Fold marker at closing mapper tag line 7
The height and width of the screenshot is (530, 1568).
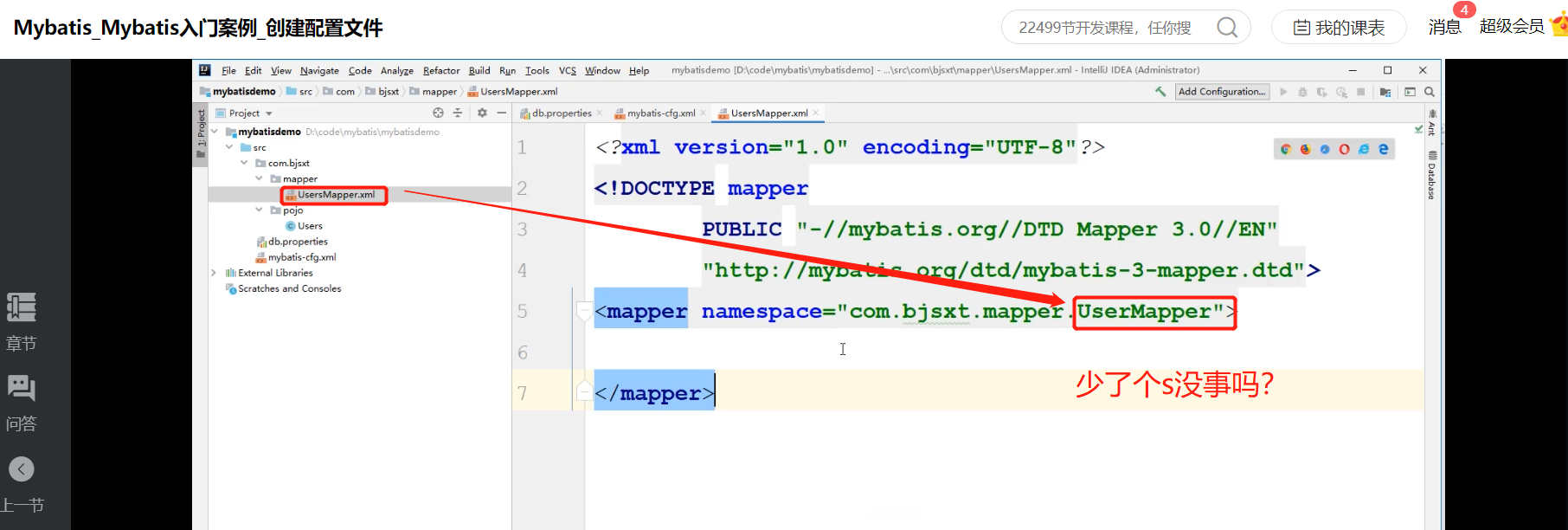pyautogui.click(x=584, y=392)
